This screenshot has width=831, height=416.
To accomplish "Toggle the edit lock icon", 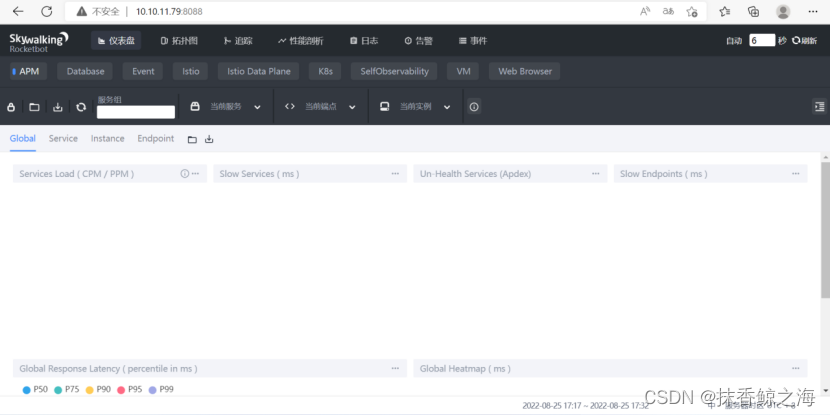I will [11, 107].
